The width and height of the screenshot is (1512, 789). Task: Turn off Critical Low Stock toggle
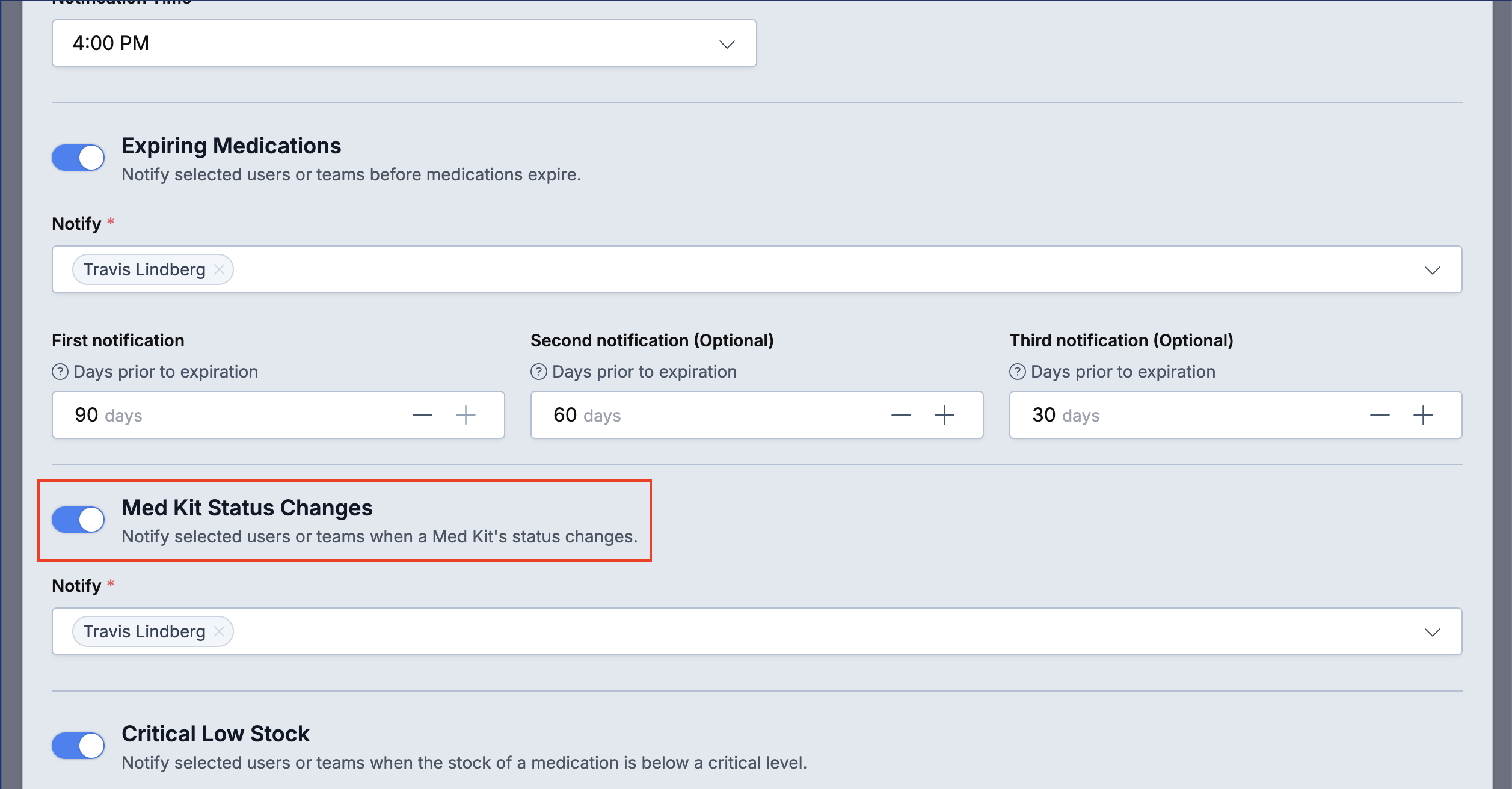click(x=78, y=746)
